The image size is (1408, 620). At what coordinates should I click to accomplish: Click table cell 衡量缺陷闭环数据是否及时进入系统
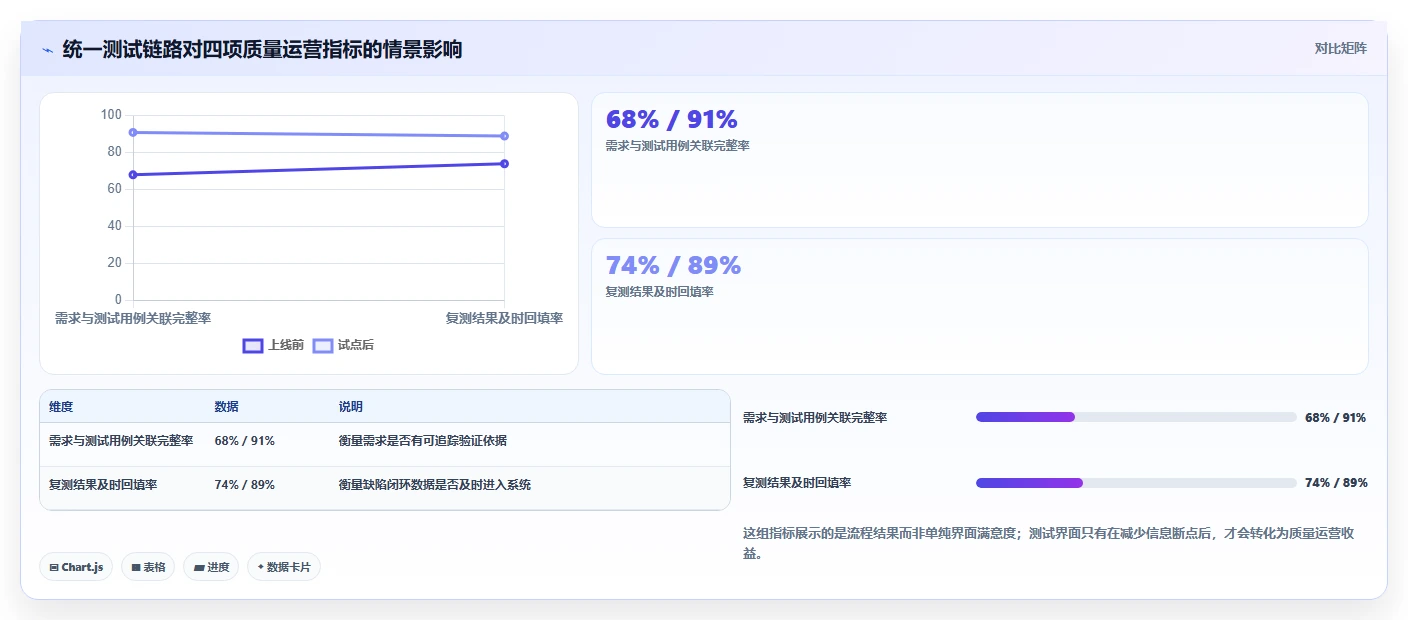pyautogui.click(x=435, y=485)
